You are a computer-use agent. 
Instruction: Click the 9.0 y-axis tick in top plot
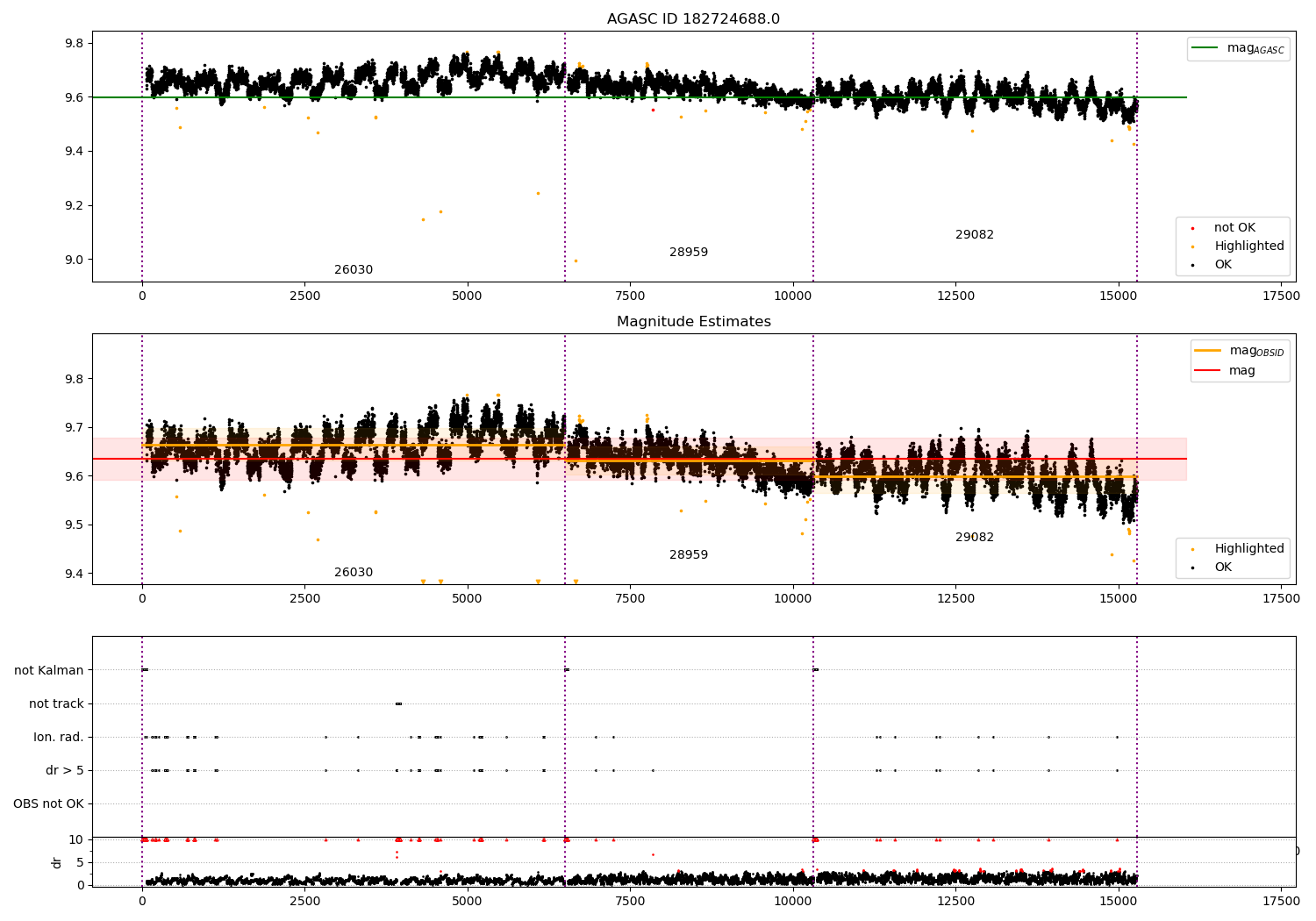click(75, 260)
